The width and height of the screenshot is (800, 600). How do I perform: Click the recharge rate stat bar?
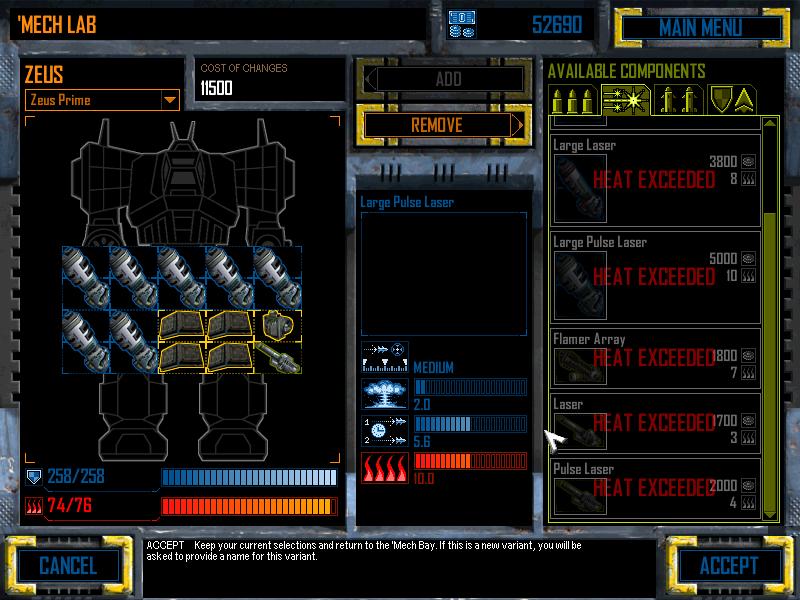pos(470,424)
